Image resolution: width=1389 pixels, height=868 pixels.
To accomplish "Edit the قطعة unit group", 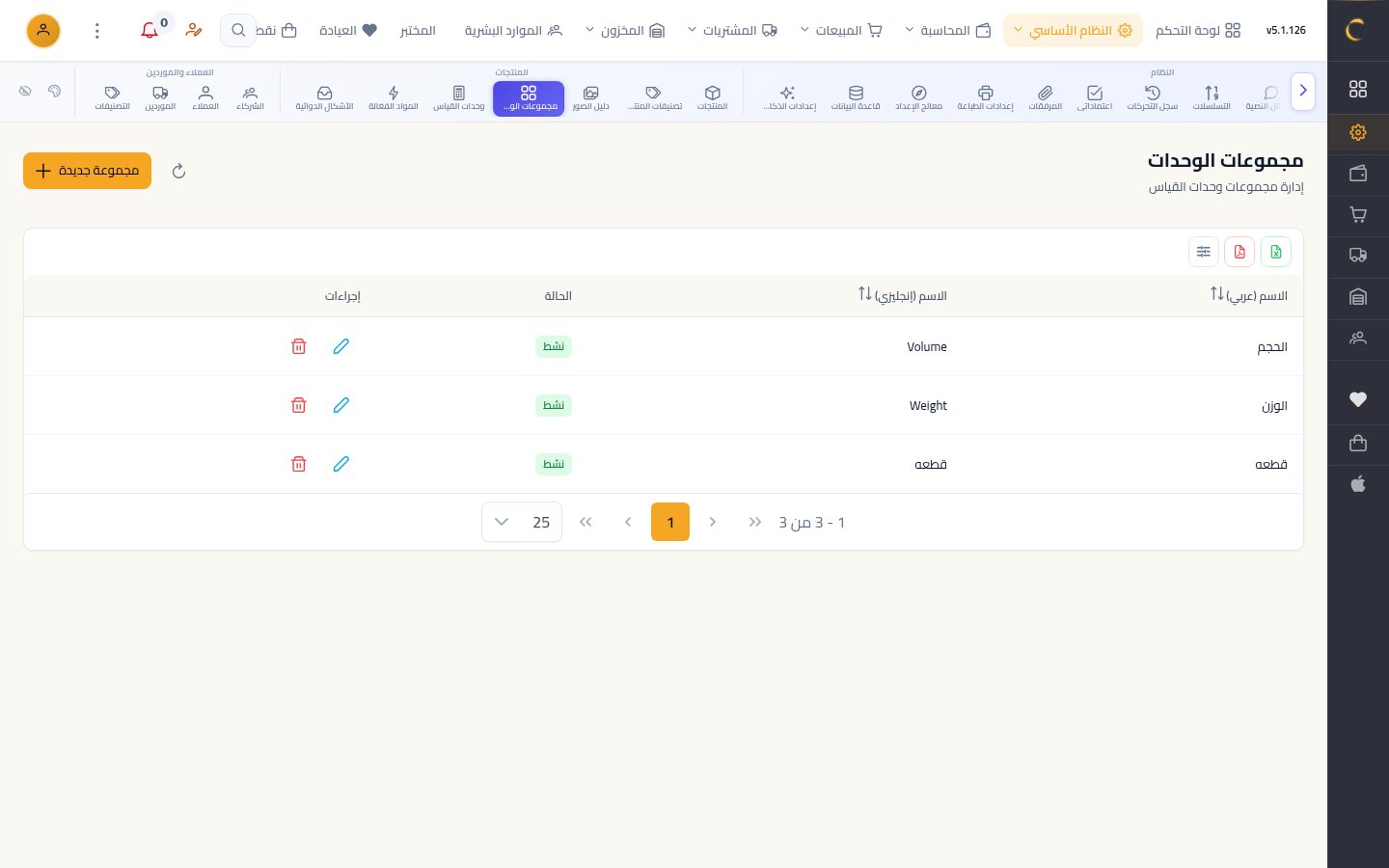I will click(341, 464).
